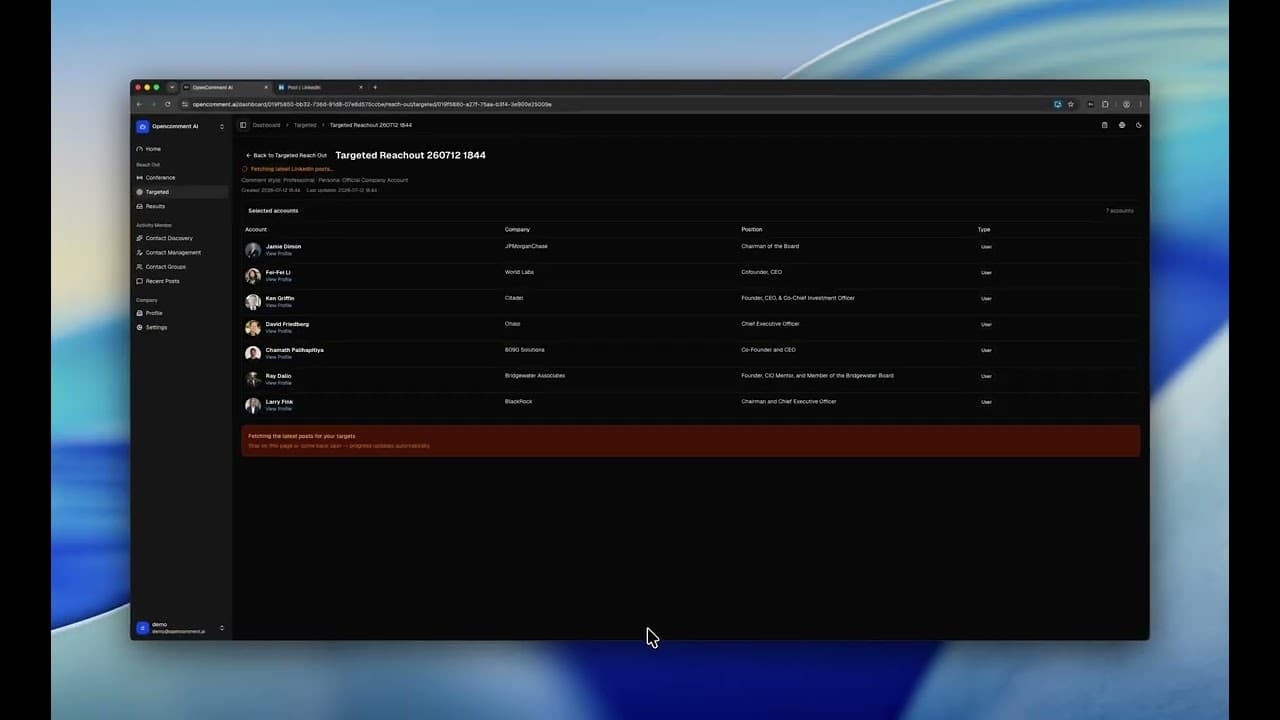
Task: Close the LinkedIn tab
Action: [x=361, y=87]
